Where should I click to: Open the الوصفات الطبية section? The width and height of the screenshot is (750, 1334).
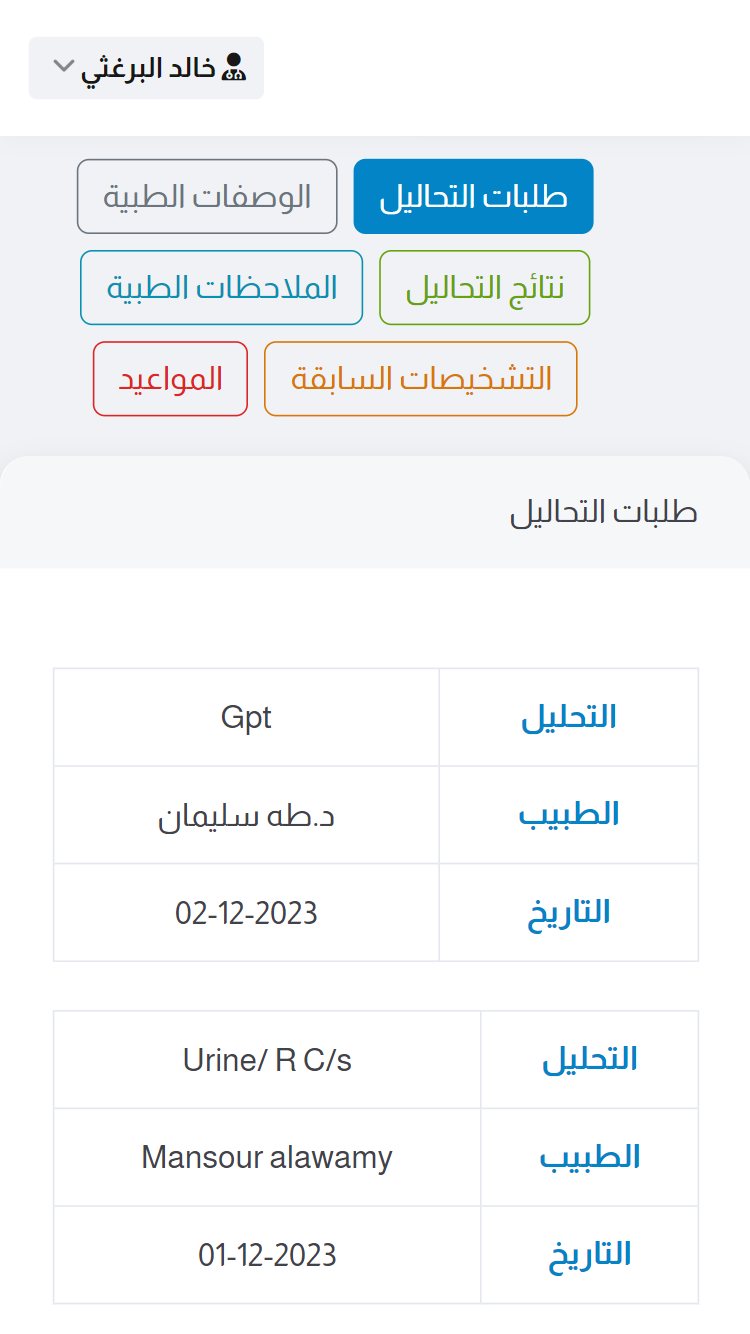tap(207, 196)
